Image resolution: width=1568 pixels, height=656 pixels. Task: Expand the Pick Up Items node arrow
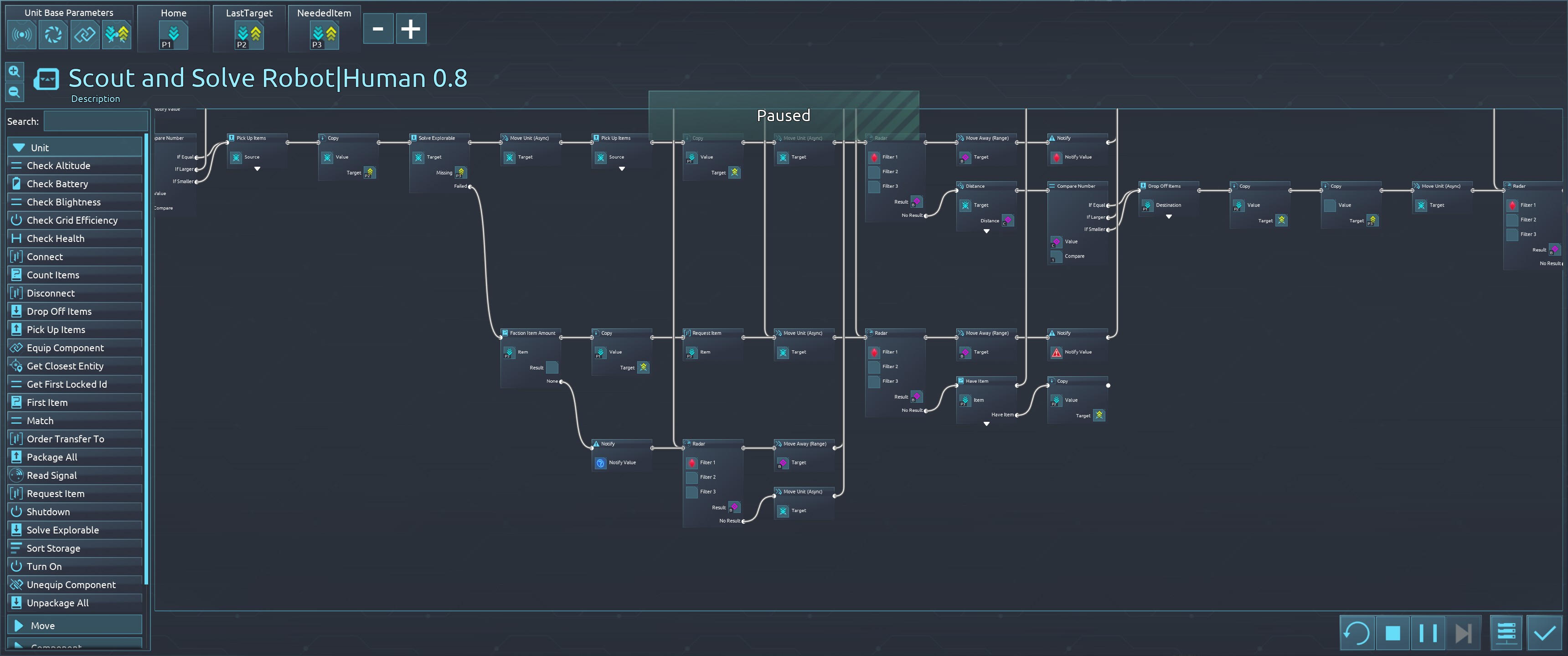pyautogui.click(x=258, y=169)
